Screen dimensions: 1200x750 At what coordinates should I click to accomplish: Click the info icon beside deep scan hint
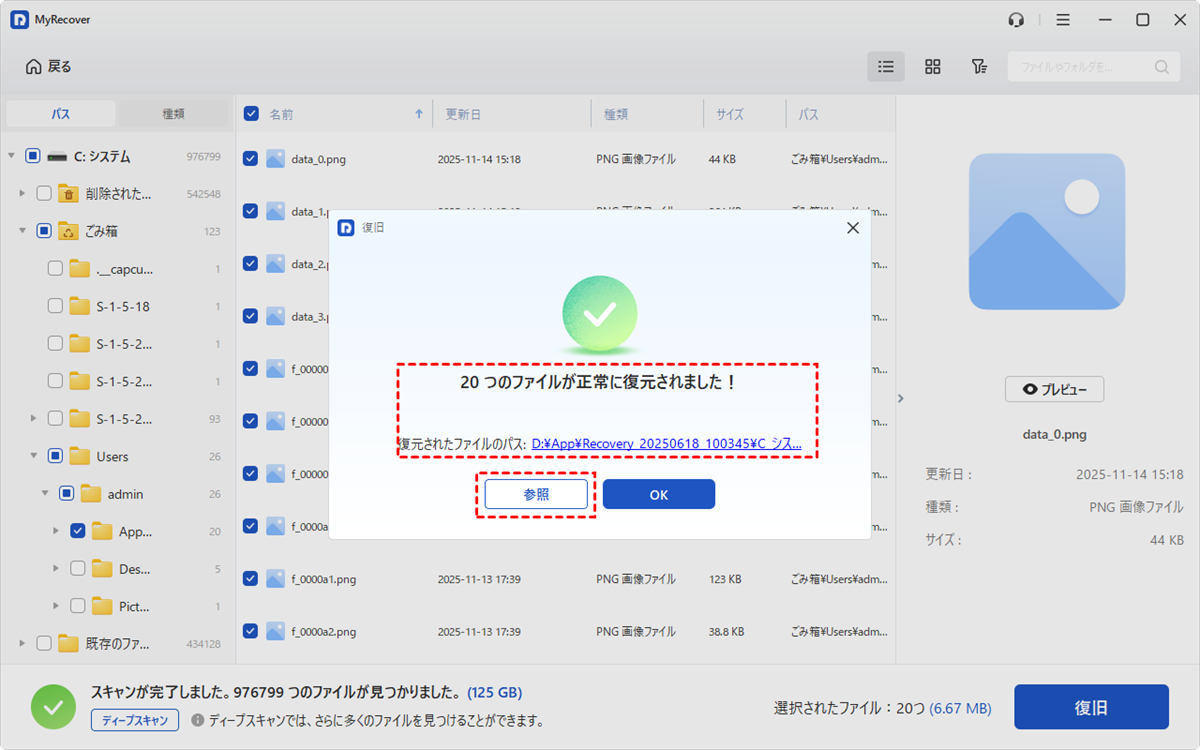(197, 720)
